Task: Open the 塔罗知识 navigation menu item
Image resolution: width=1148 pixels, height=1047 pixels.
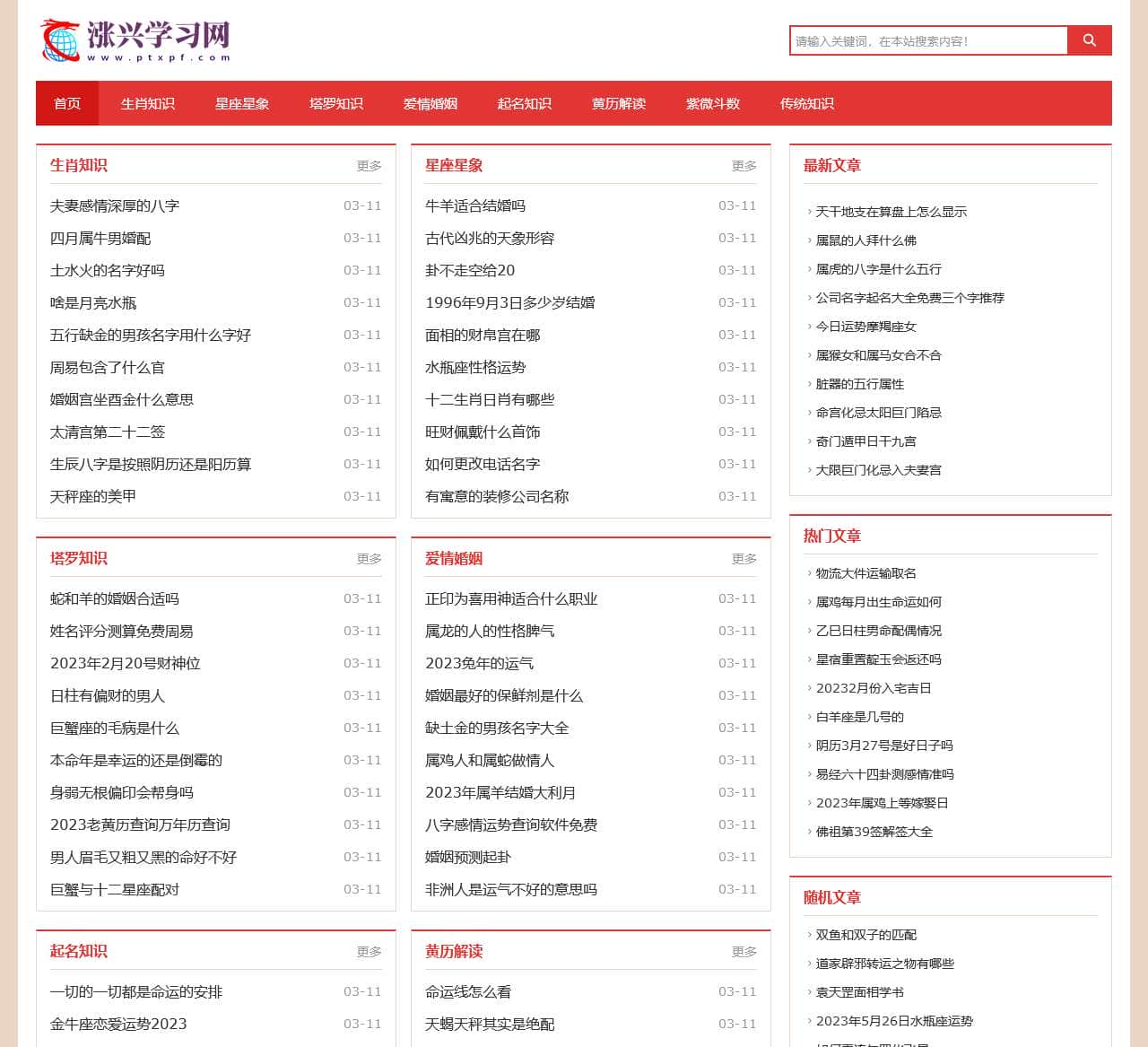Action: (x=336, y=103)
